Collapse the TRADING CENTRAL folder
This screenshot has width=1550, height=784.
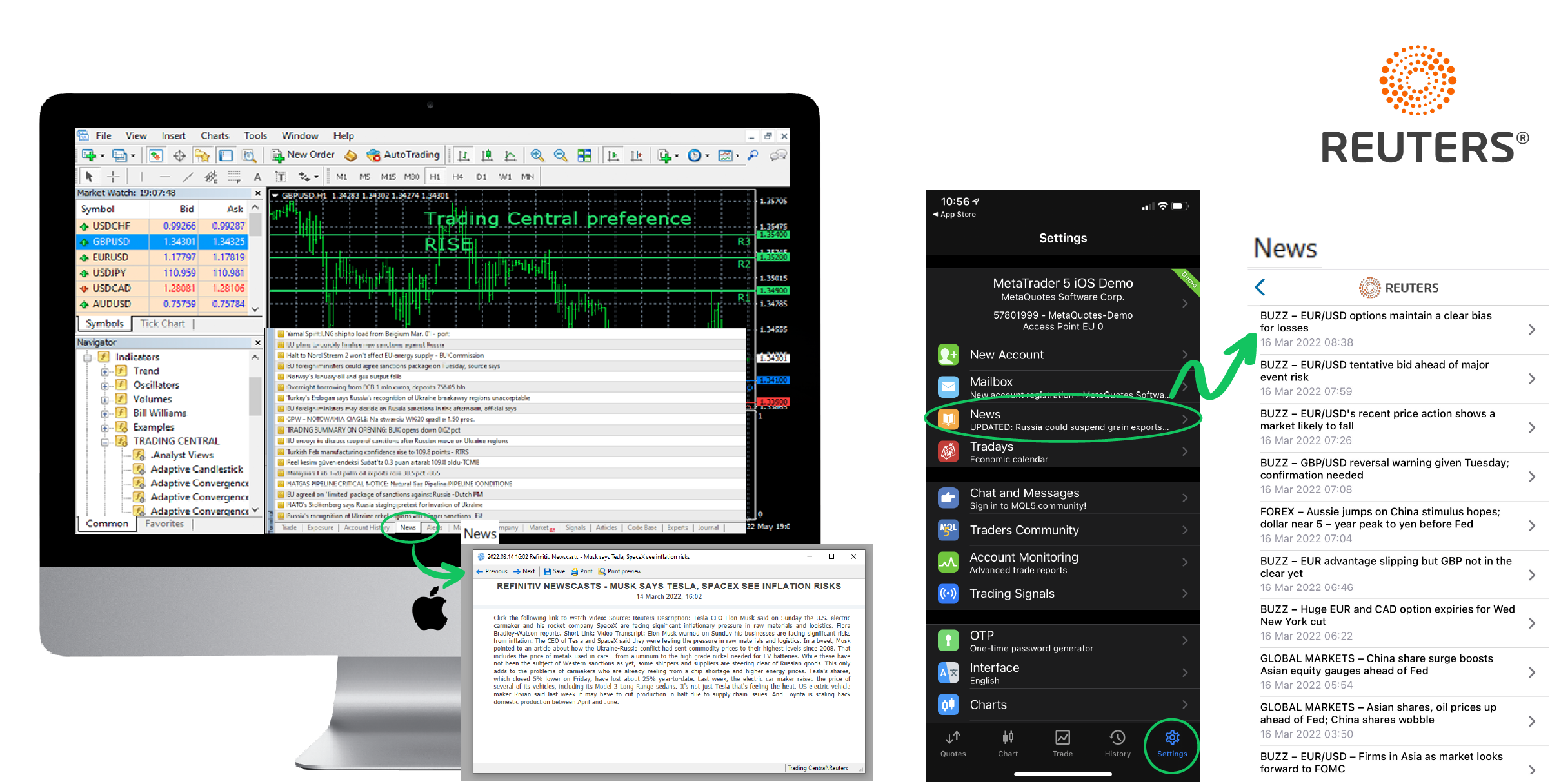[x=104, y=442]
